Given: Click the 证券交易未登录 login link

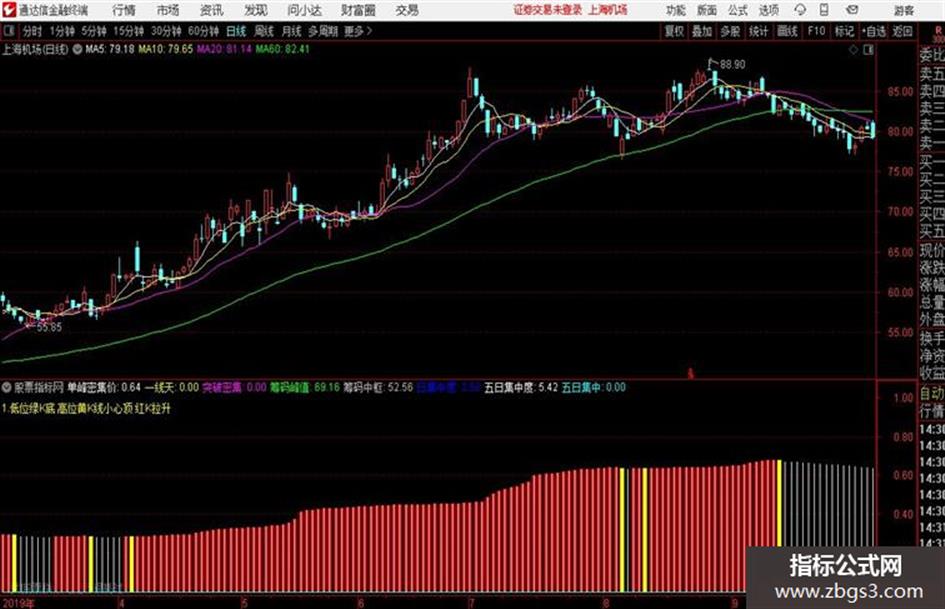Looking at the screenshot, I should pyautogui.click(x=548, y=10).
